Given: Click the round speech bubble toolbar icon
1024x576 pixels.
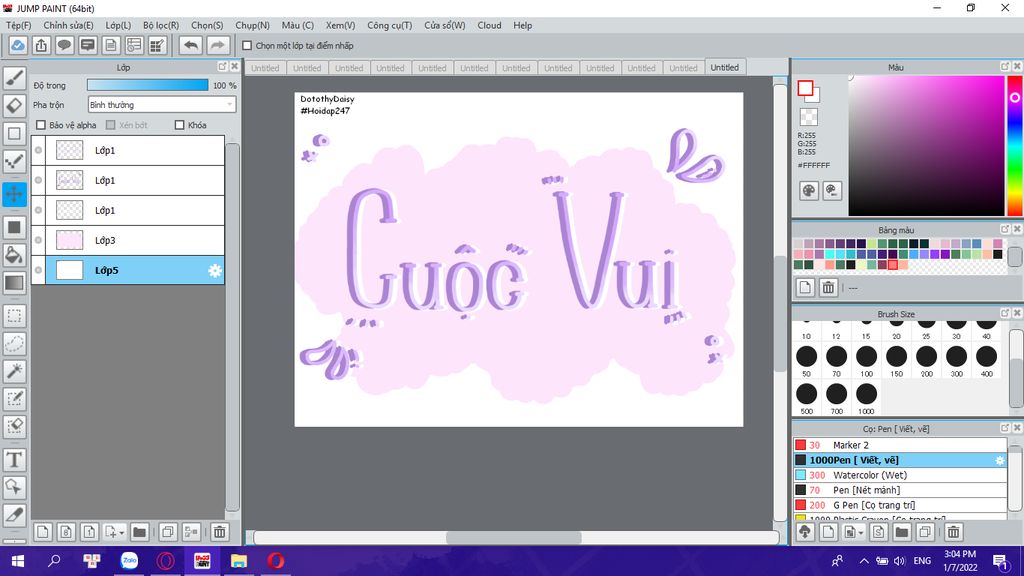Looking at the screenshot, I should click(x=64, y=45).
